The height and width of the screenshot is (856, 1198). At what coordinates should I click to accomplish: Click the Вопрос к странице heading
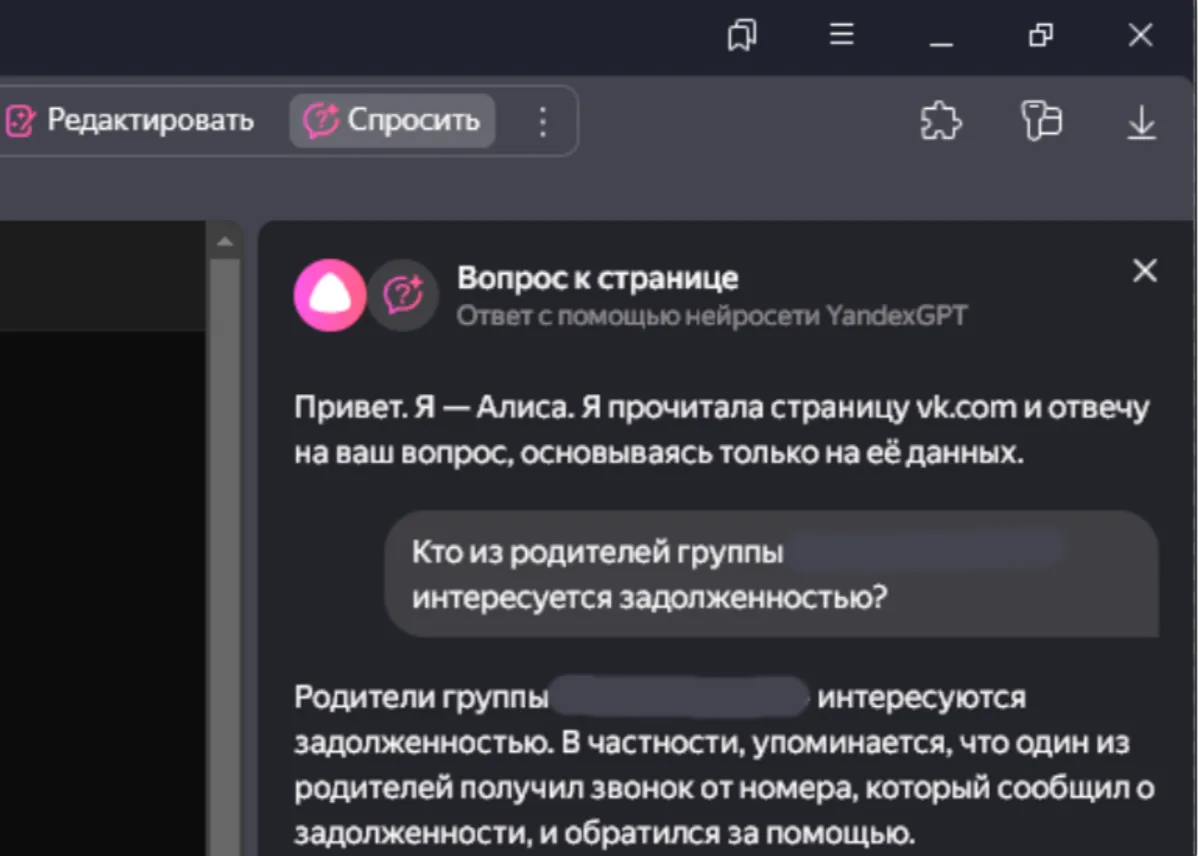(597, 279)
